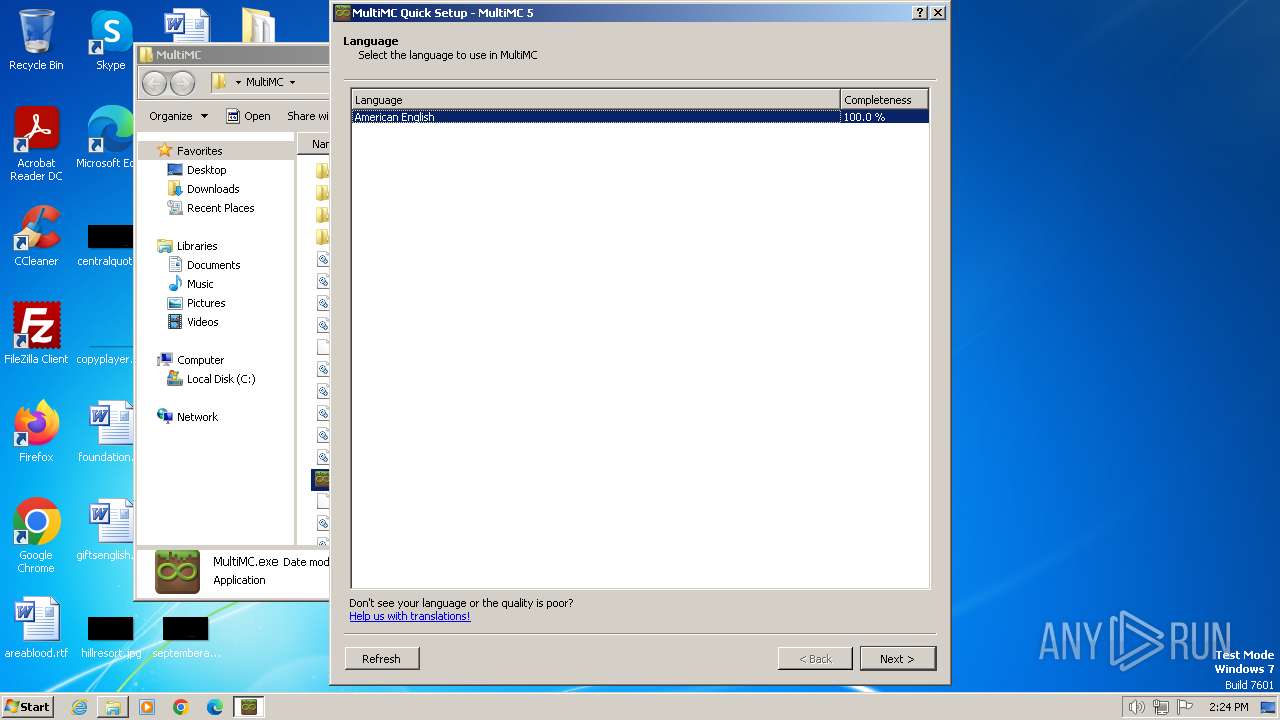Click the disabled Back button
The height and width of the screenshot is (720, 1280).
(815, 659)
